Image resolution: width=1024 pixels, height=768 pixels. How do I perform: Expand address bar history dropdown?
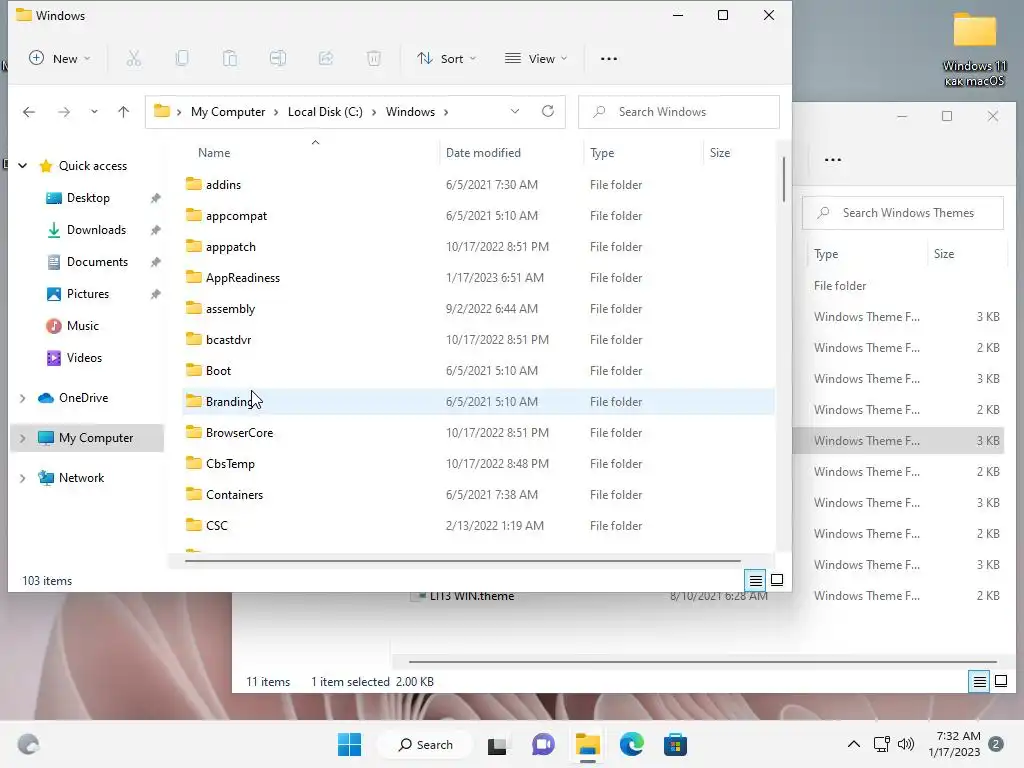515,112
